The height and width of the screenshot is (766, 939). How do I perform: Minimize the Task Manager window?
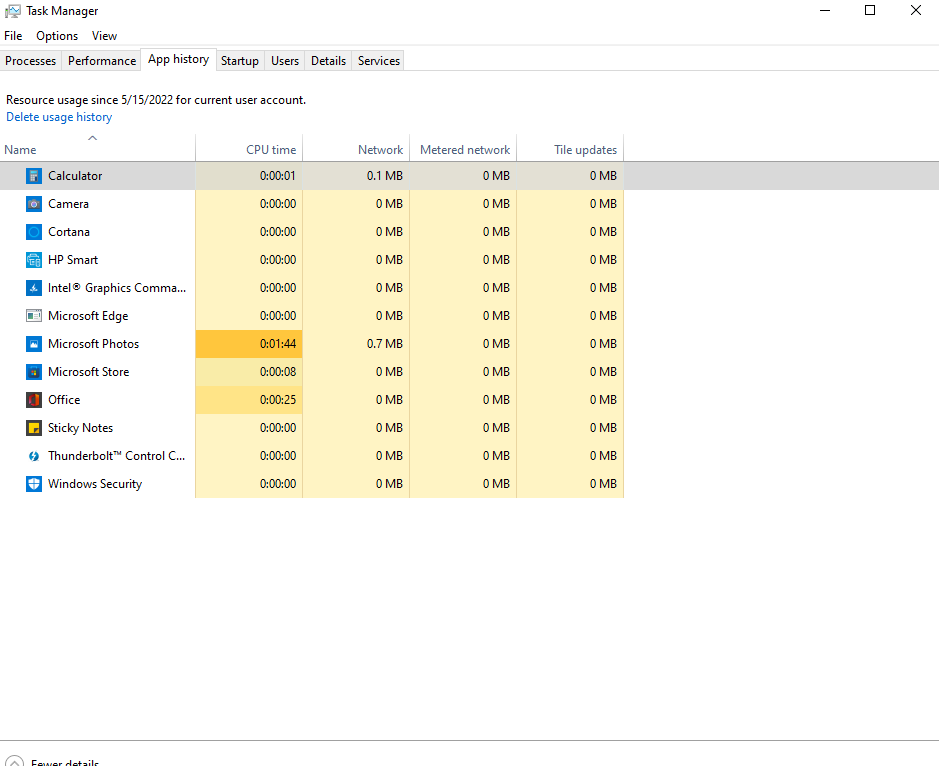[x=825, y=10]
